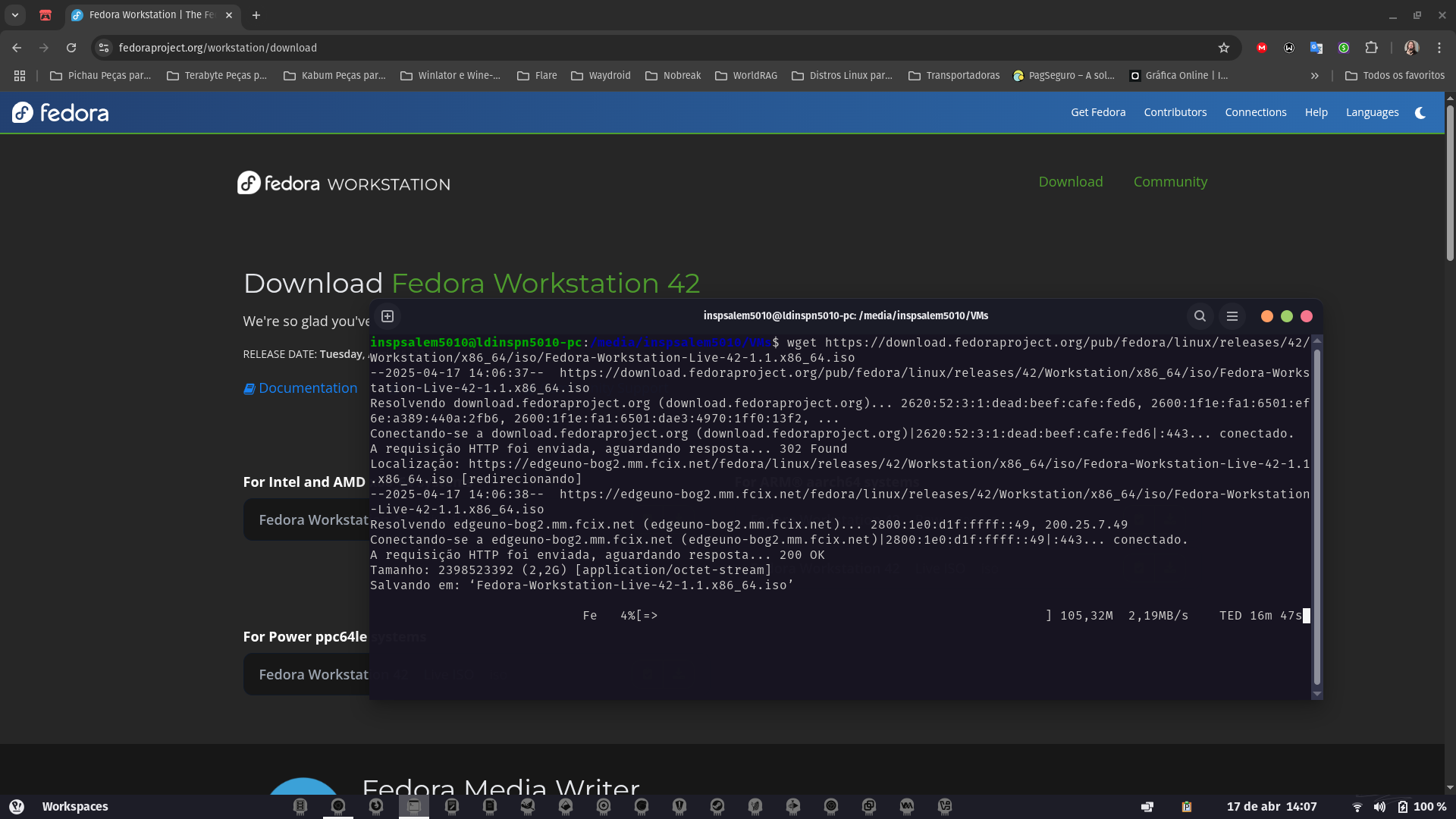Click the Fedora logo in site header
1456x819 pixels.
(x=60, y=112)
